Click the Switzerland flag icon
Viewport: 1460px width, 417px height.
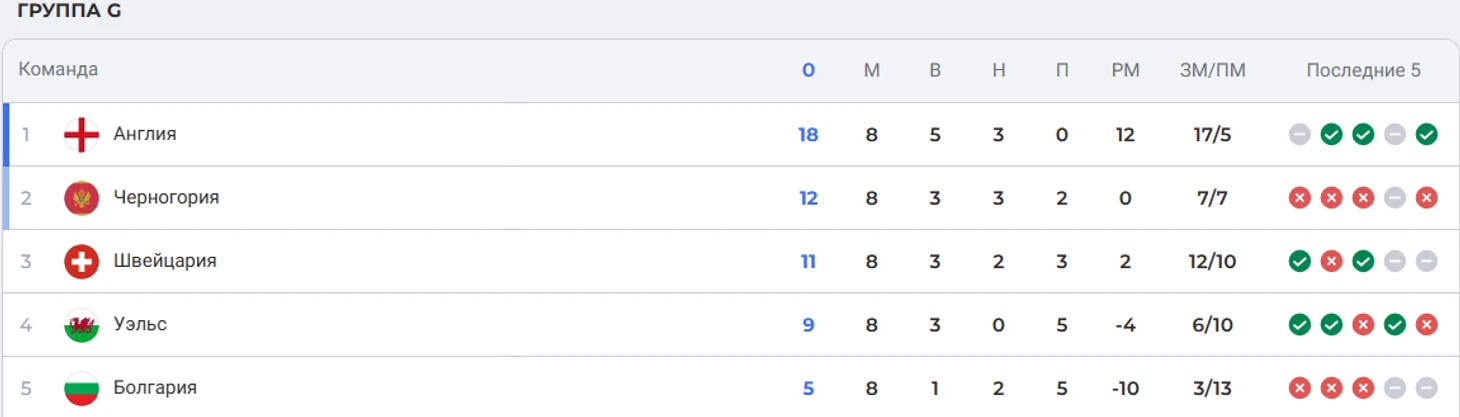[81, 261]
